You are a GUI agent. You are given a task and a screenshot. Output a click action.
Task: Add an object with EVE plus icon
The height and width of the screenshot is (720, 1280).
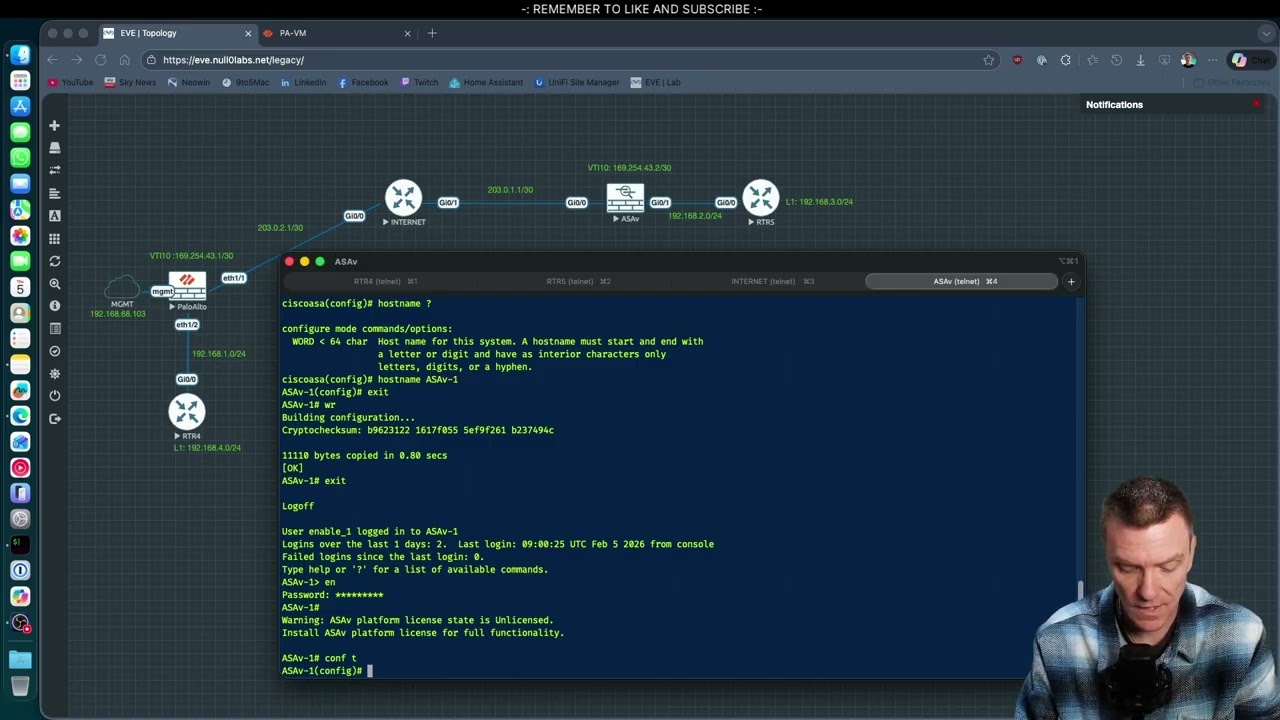coord(55,126)
